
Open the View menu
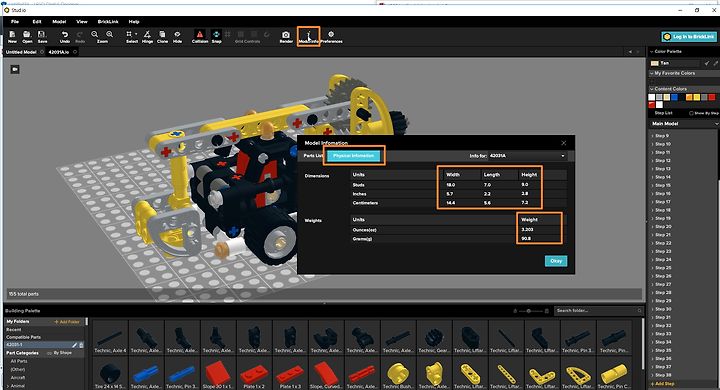click(82, 22)
